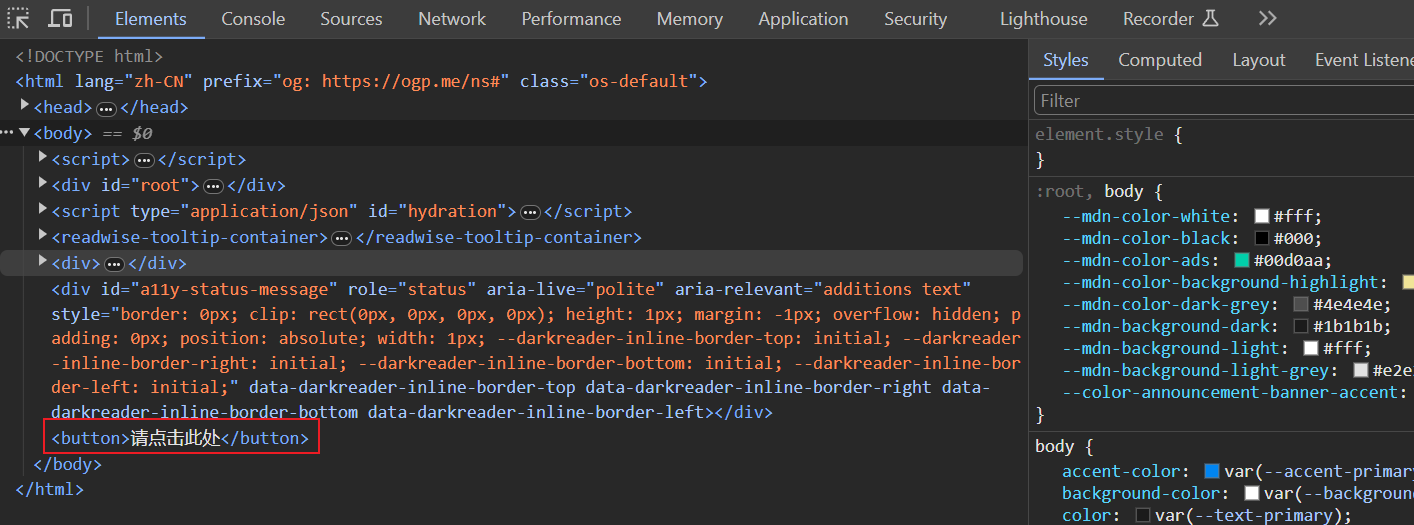Toggle the device toolbar icon
The height and width of the screenshot is (525, 1414).
(x=60, y=18)
